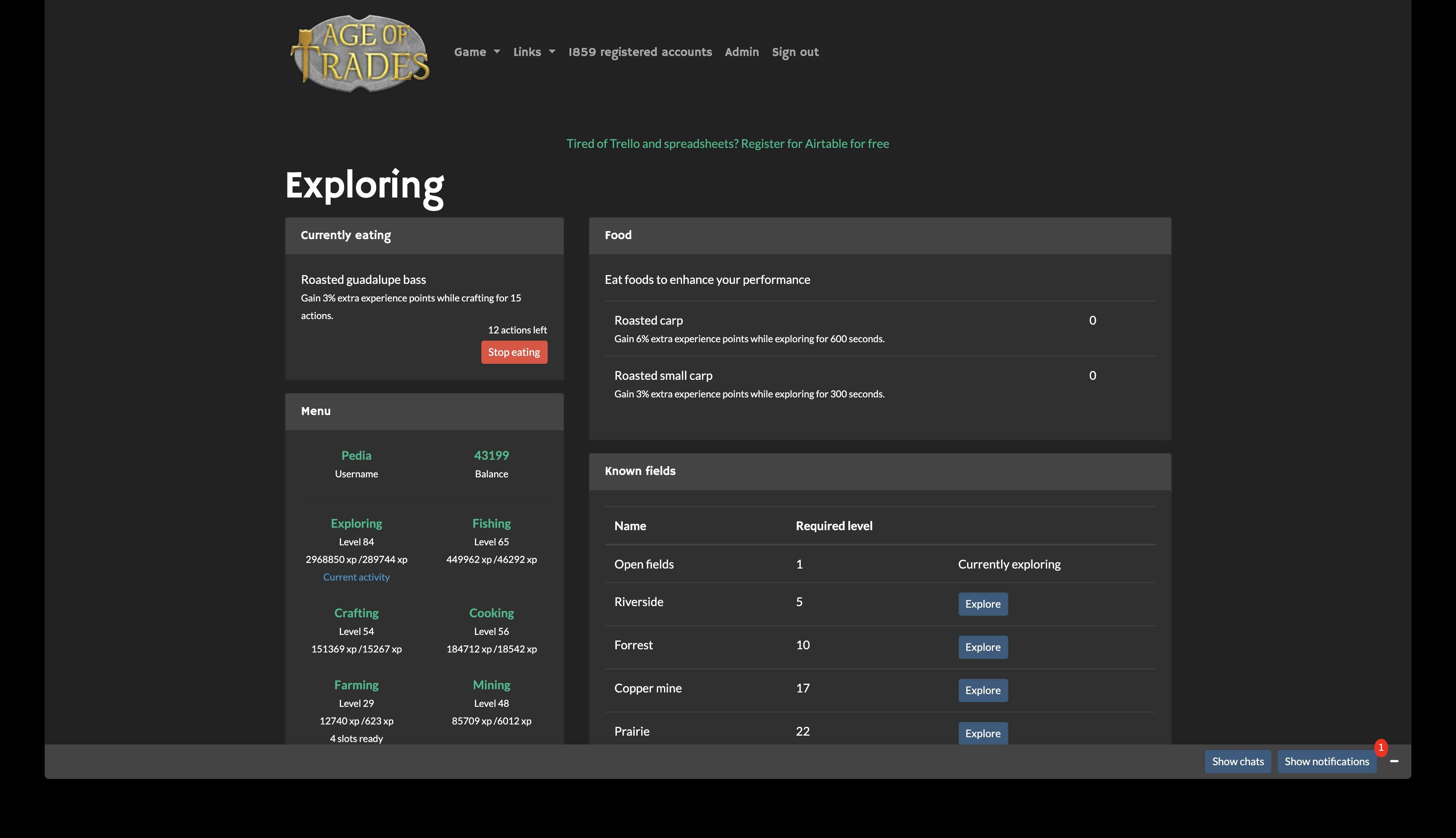
Task: Click the Age of Trades logo
Action: (360, 53)
